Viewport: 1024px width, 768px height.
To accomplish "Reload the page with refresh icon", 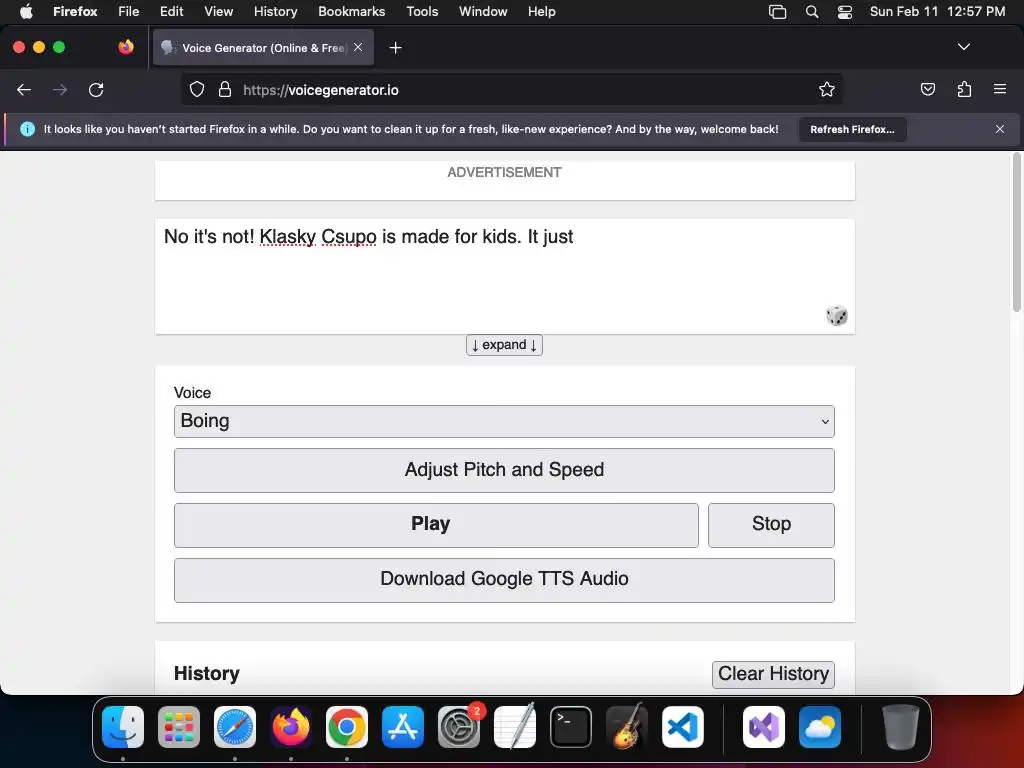I will 96,90.
